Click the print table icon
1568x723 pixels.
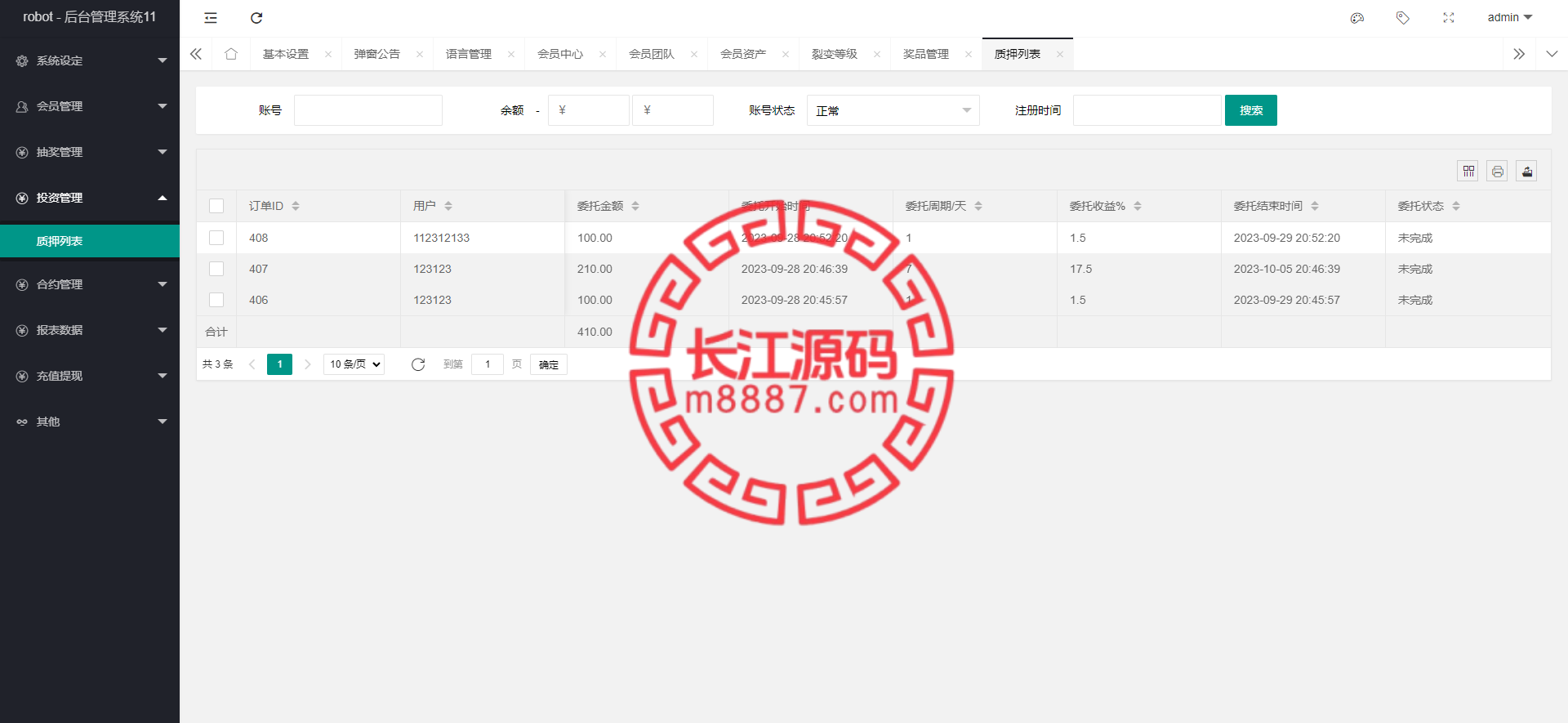(1498, 171)
